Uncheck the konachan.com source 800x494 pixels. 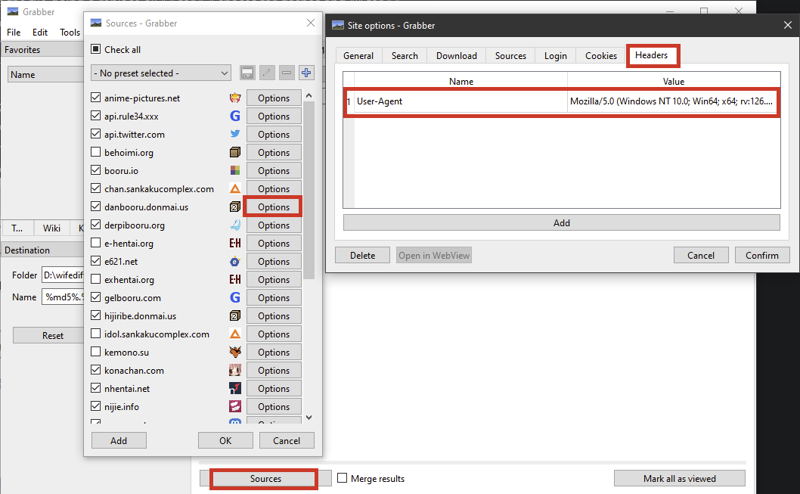(x=95, y=369)
